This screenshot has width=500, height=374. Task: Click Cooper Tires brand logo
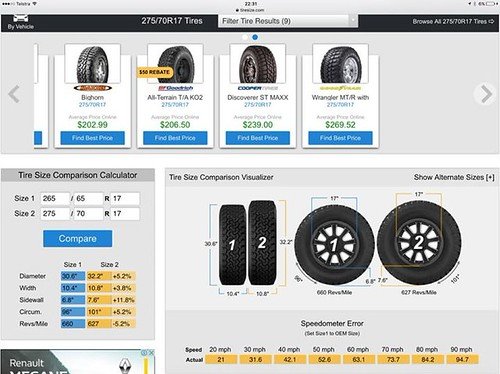[257, 88]
